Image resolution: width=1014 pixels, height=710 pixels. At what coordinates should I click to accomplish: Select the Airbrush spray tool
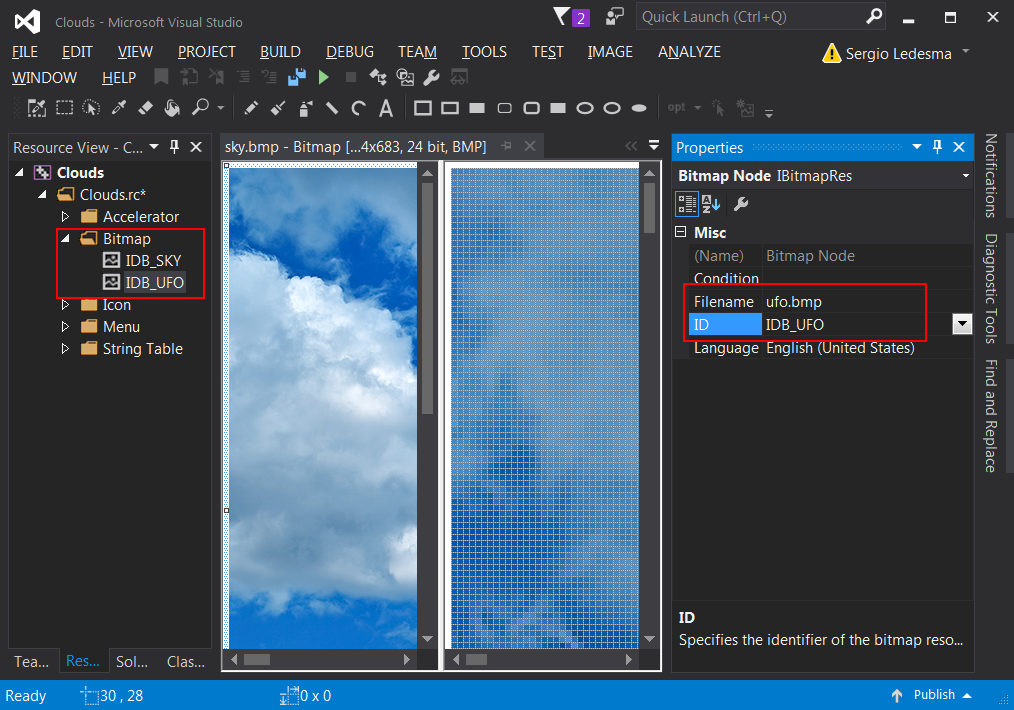(x=305, y=108)
